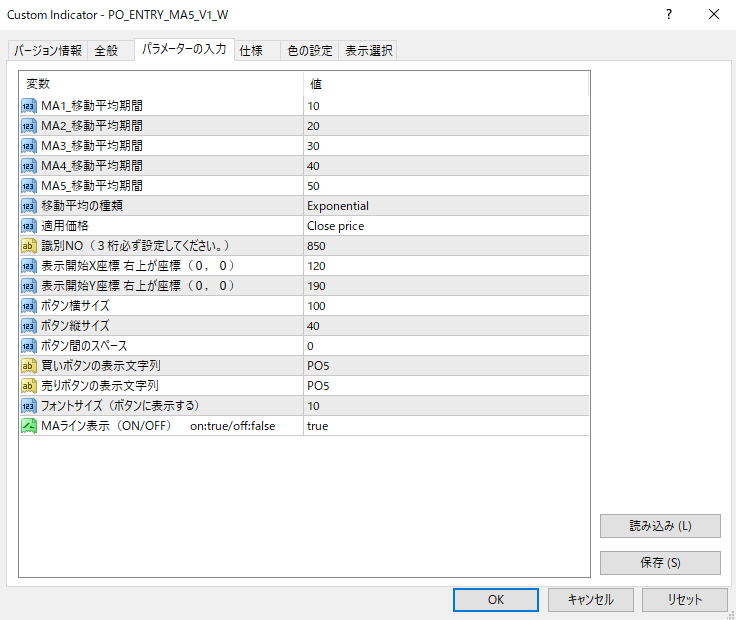Click the integer icon beside MA5_移動平均期間
The height and width of the screenshot is (620, 736).
pos(29,186)
